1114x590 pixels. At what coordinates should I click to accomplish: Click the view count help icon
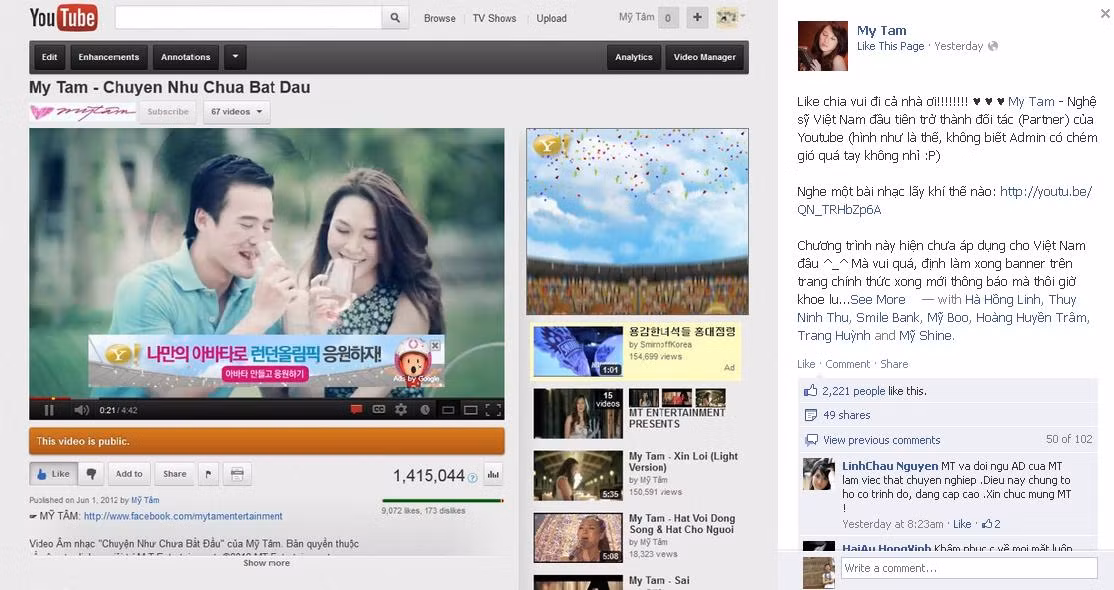click(x=472, y=478)
